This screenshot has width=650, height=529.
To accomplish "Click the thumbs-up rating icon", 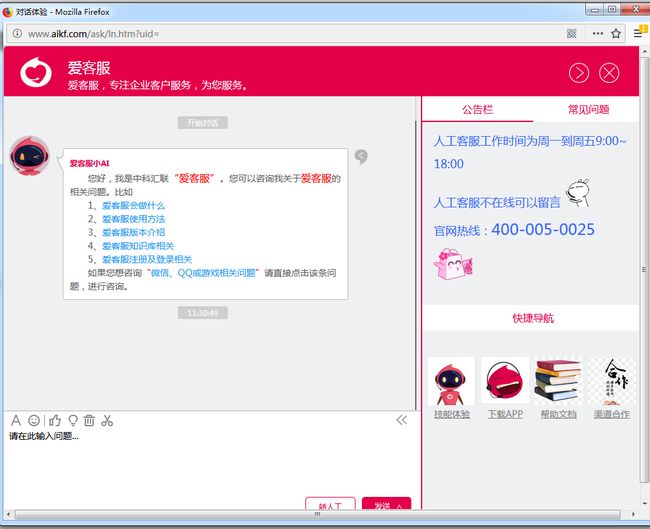I will point(55,420).
